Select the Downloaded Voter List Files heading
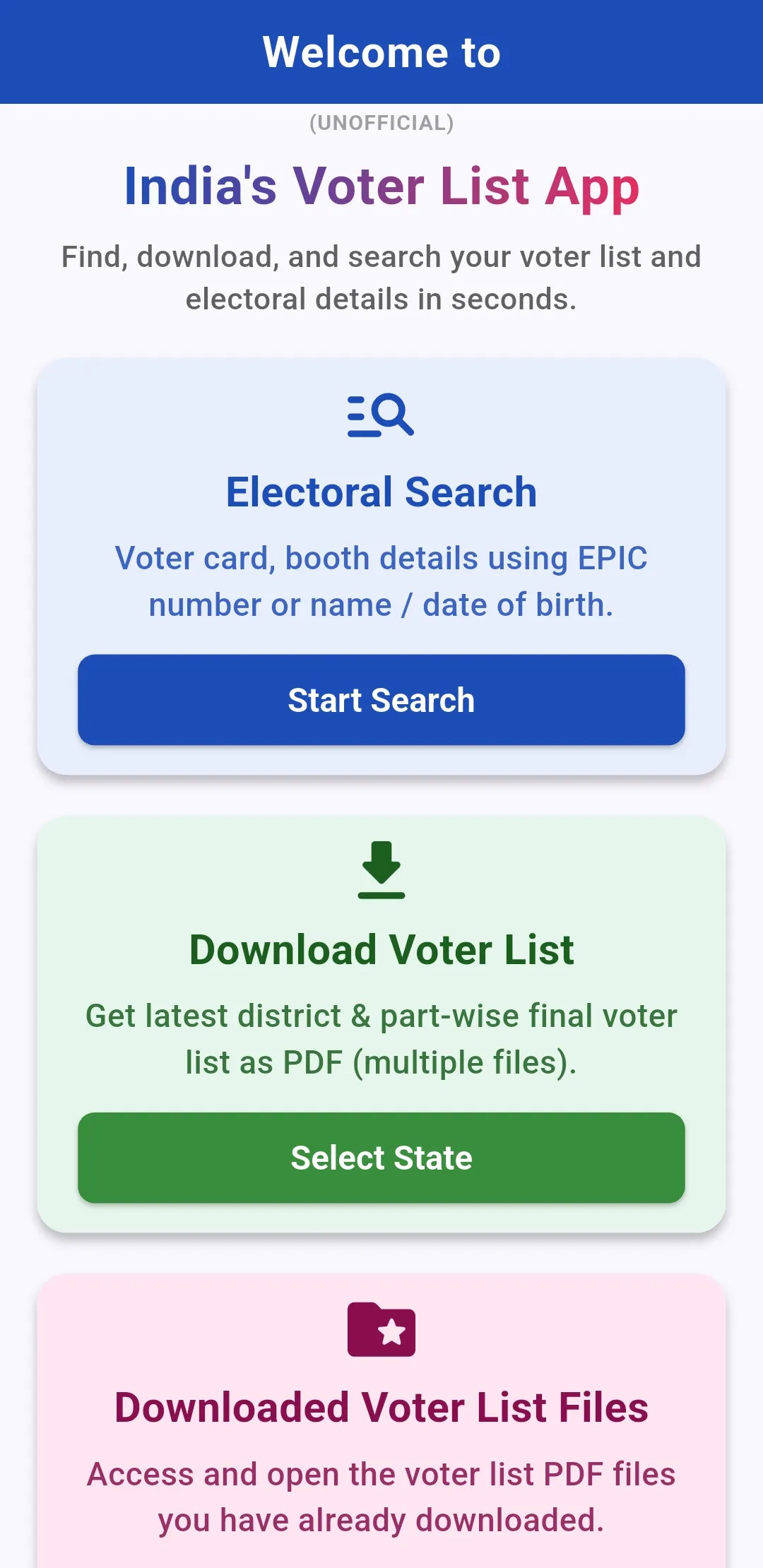The image size is (763, 1568). [381, 1407]
